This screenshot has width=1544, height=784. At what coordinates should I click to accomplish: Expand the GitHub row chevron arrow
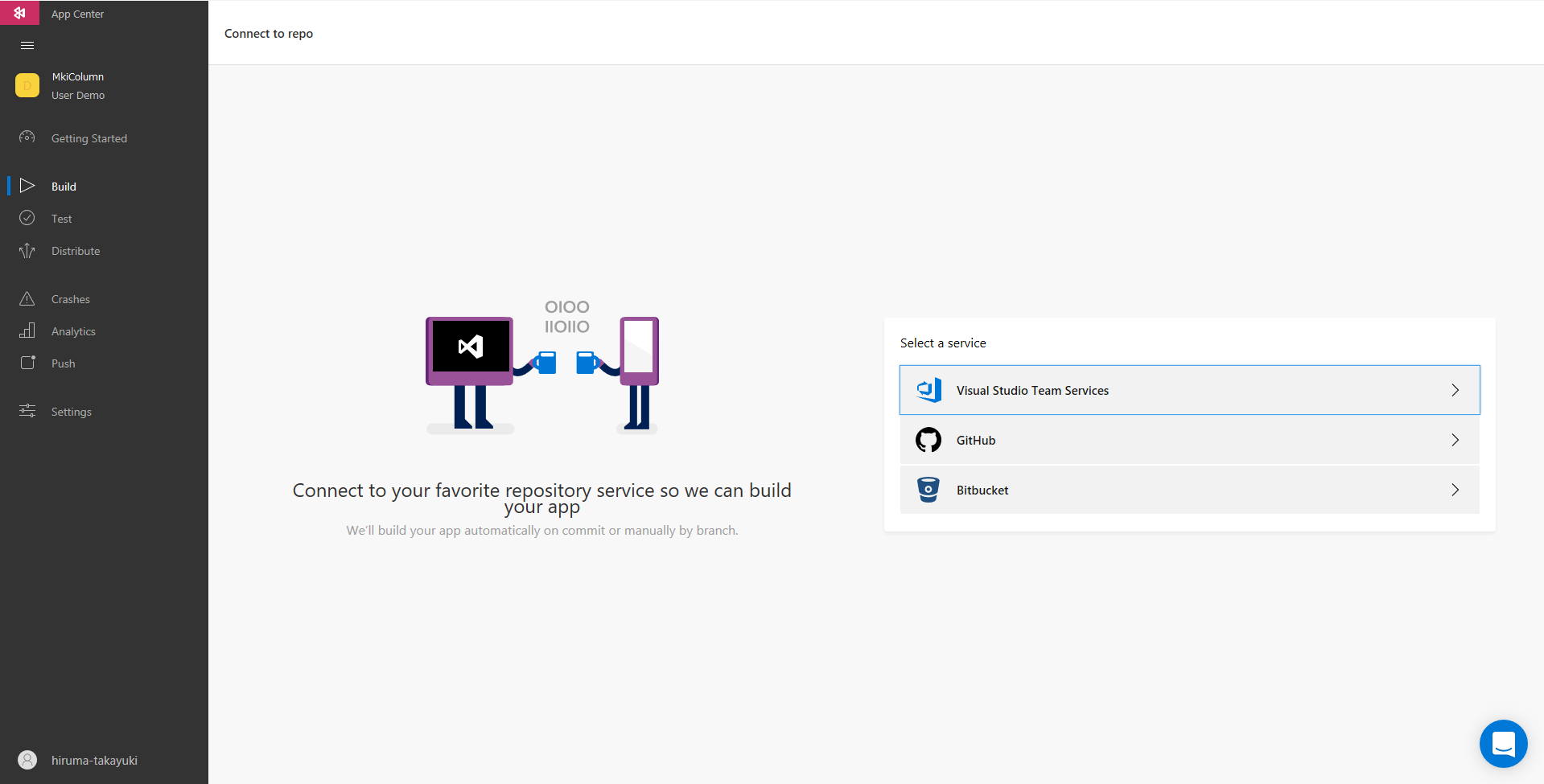click(x=1455, y=440)
